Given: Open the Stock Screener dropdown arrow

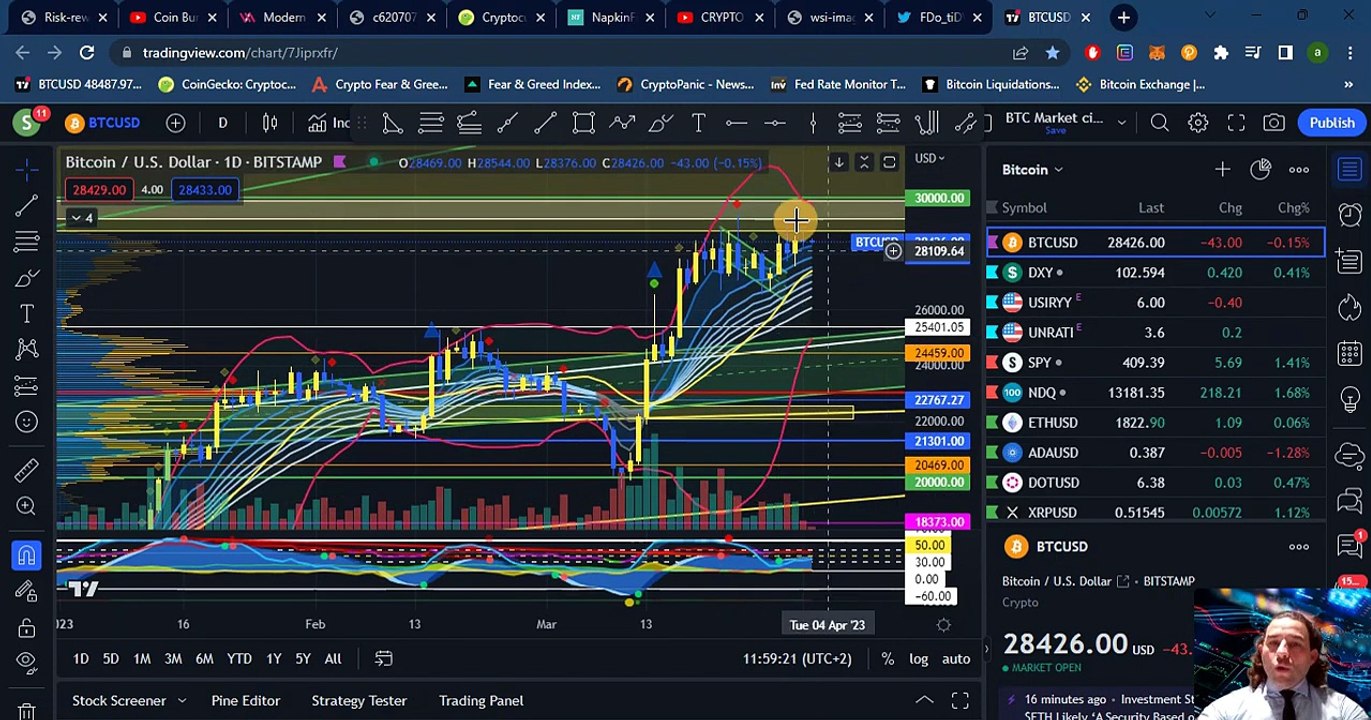Looking at the screenshot, I should pyautogui.click(x=181, y=701).
